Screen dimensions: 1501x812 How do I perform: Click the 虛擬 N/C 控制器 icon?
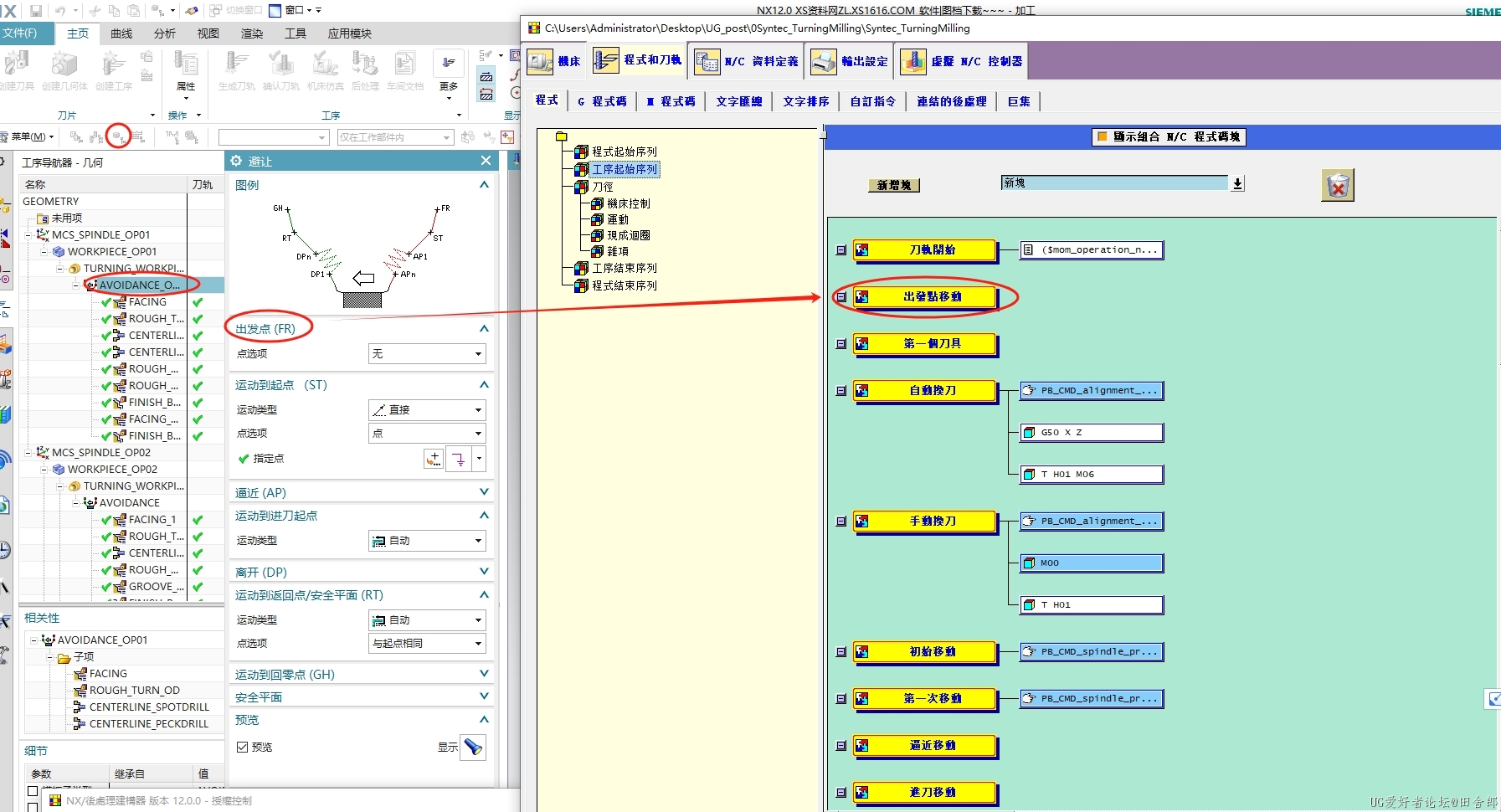pos(913,61)
